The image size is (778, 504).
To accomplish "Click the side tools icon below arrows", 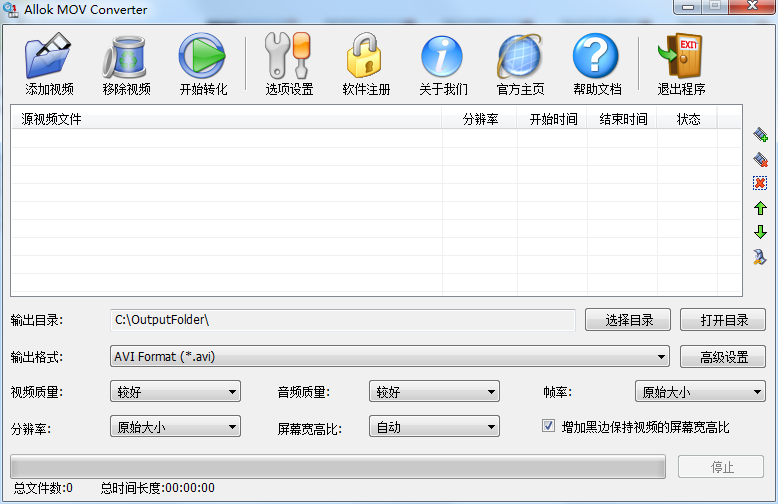I will [760, 256].
